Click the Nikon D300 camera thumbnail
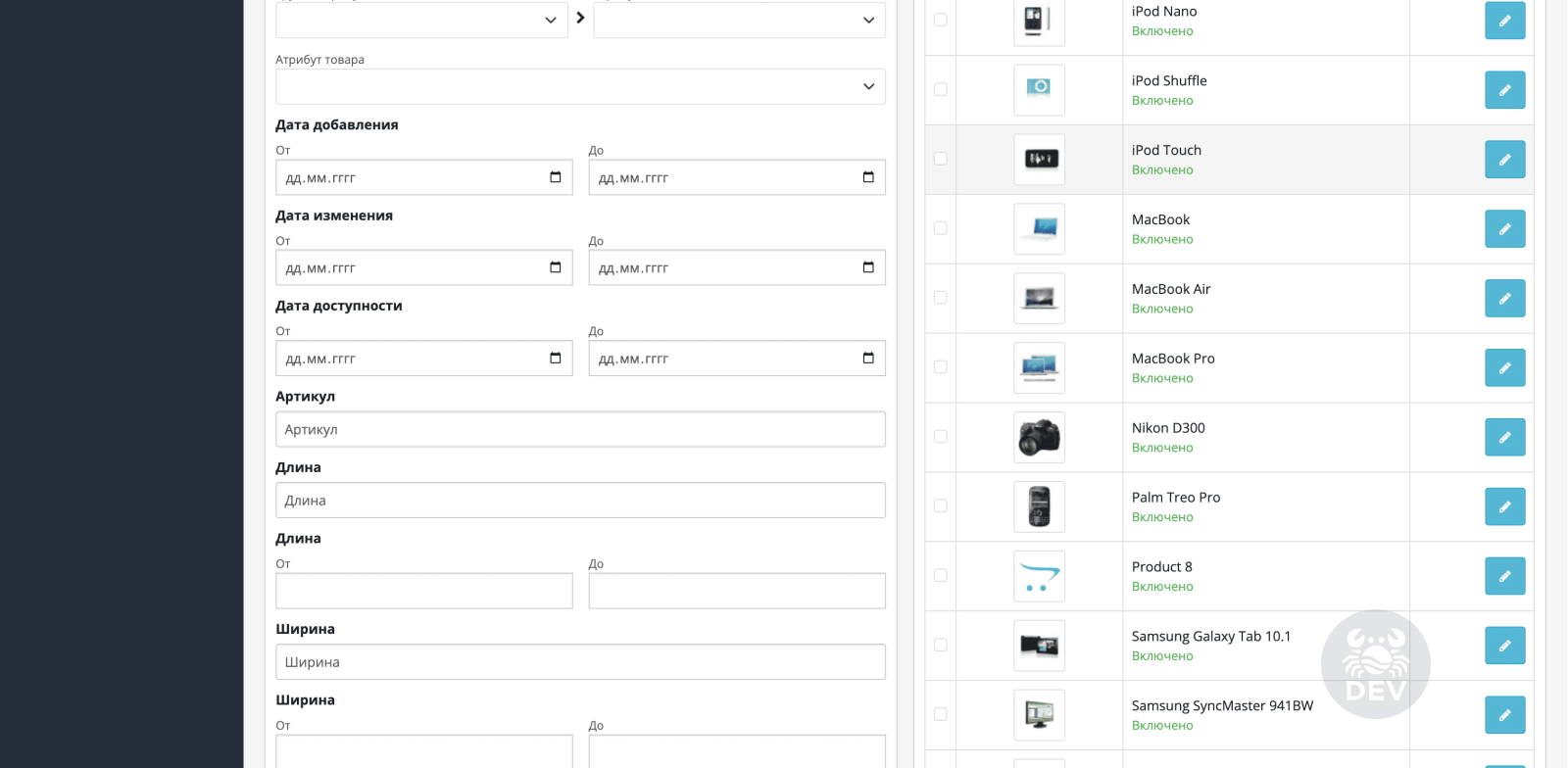The height and width of the screenshot is (768, 1568). (x=1039, y=438)
